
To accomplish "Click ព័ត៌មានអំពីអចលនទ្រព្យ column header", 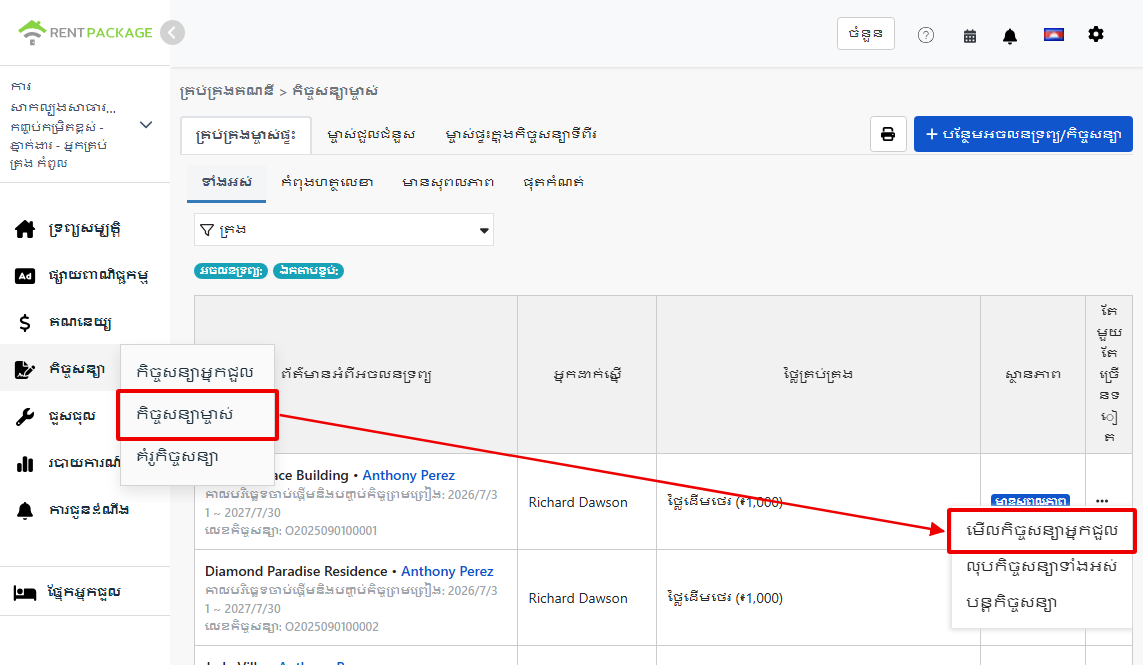I will pos(356,375).
